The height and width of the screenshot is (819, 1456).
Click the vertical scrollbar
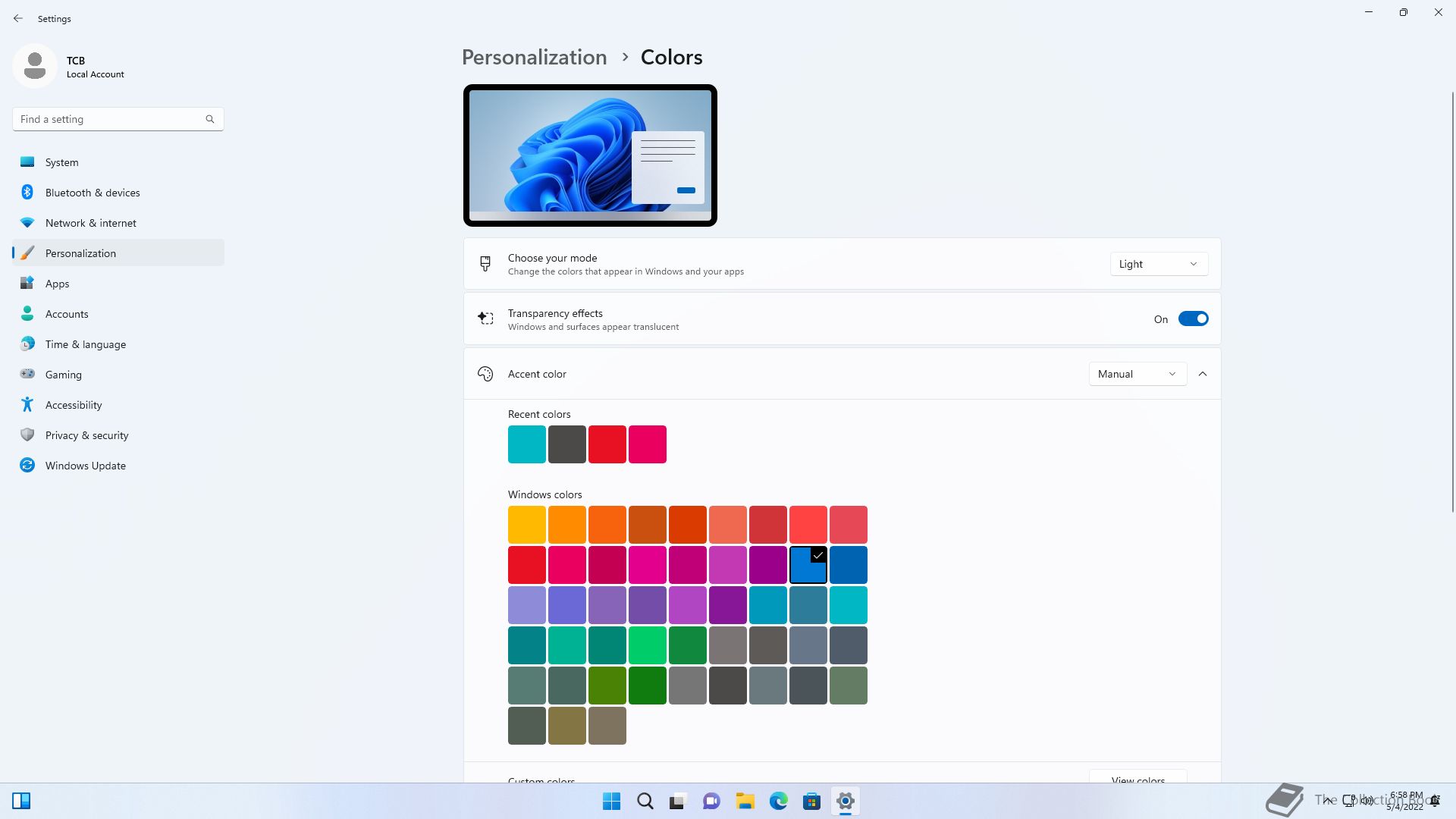pyautogui.click(x=1453, y=302)
